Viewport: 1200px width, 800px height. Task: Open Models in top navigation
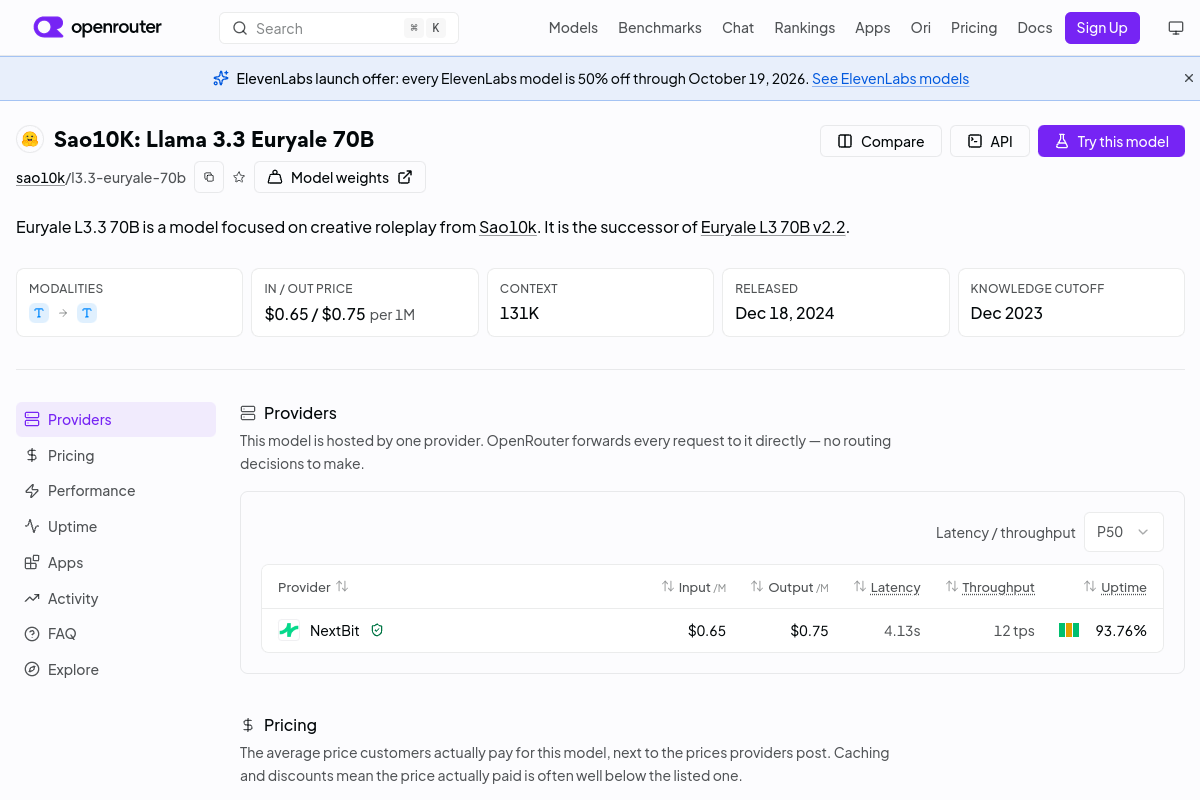(x=573, y=28)
